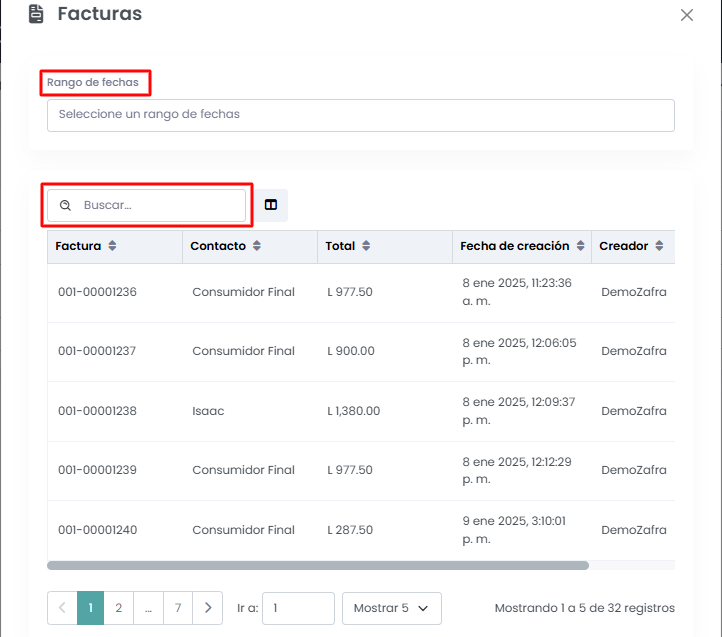Sort by Factura column arrows
722x637 pixels.
113,246
